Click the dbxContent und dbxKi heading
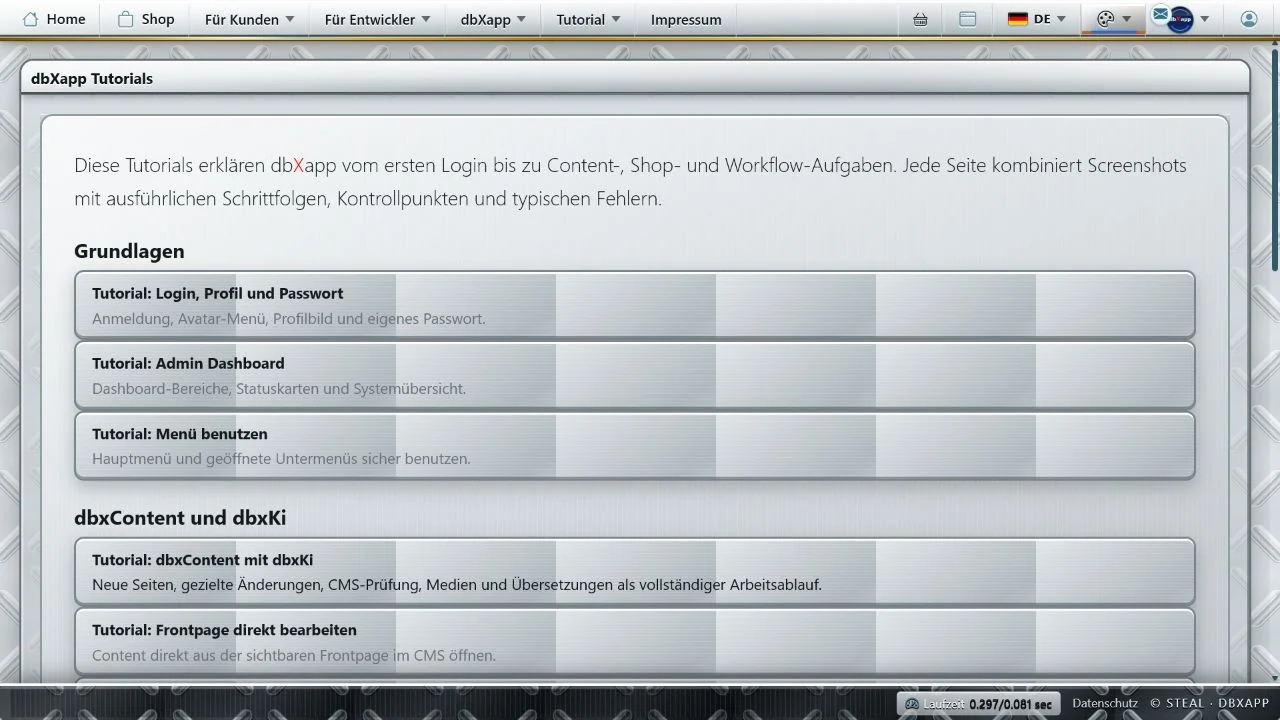 [x=180, y=518]
